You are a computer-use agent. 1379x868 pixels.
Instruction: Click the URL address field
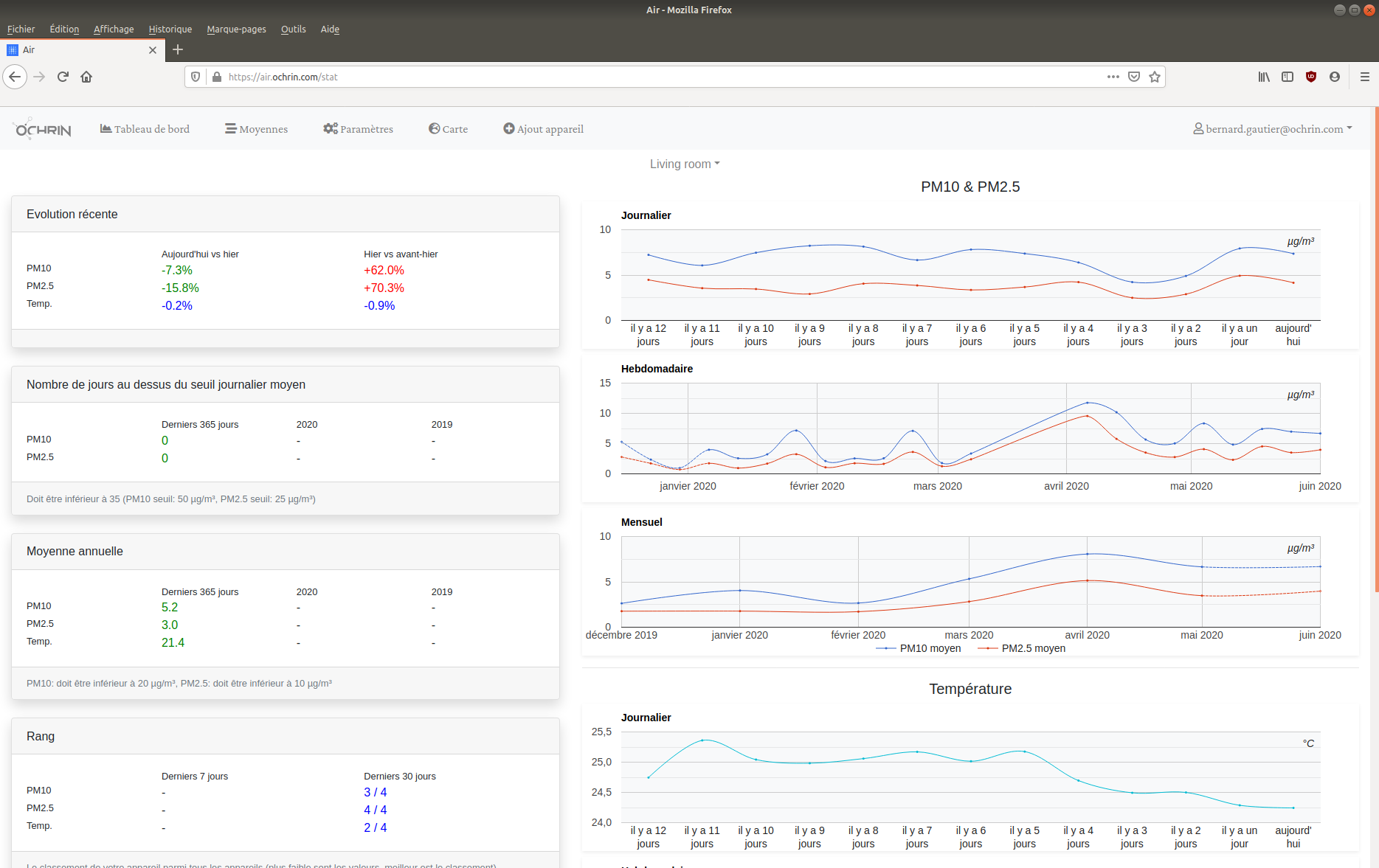click(x=664, y=77)
